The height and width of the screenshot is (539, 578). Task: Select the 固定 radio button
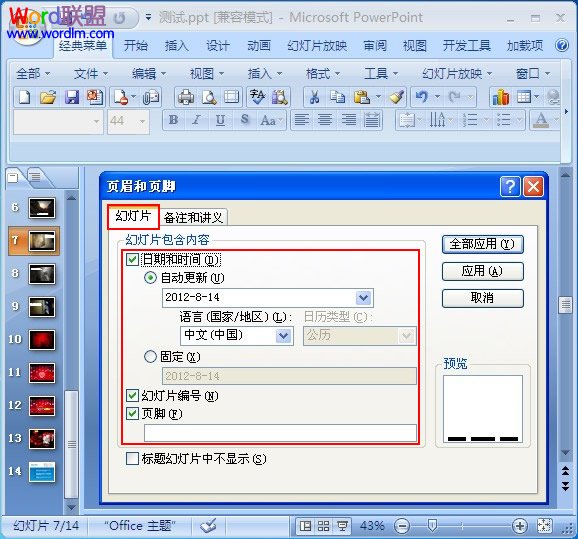[x=150, y=357]
